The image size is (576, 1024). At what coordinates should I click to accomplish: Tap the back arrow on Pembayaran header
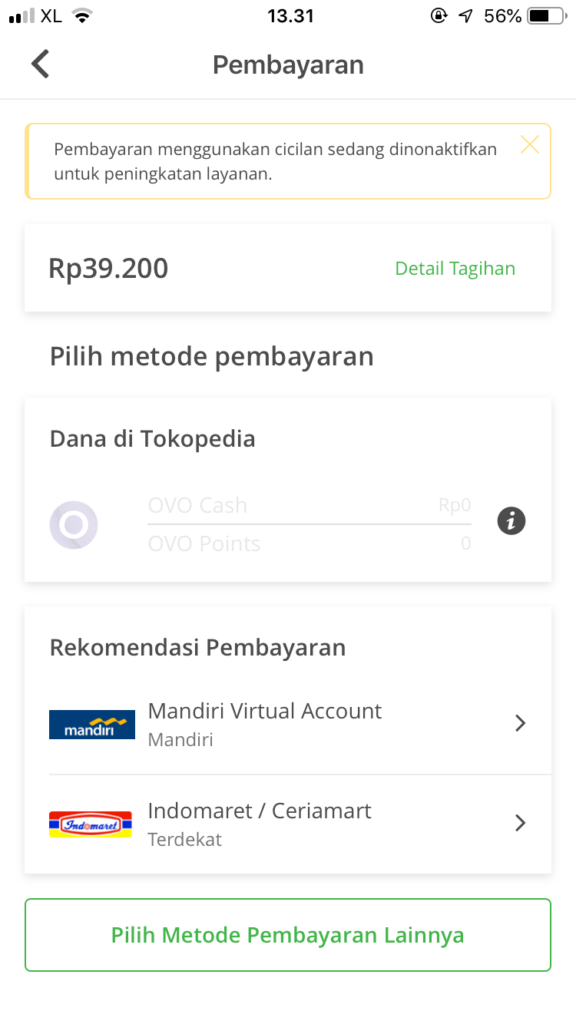(x=40, y=63)
